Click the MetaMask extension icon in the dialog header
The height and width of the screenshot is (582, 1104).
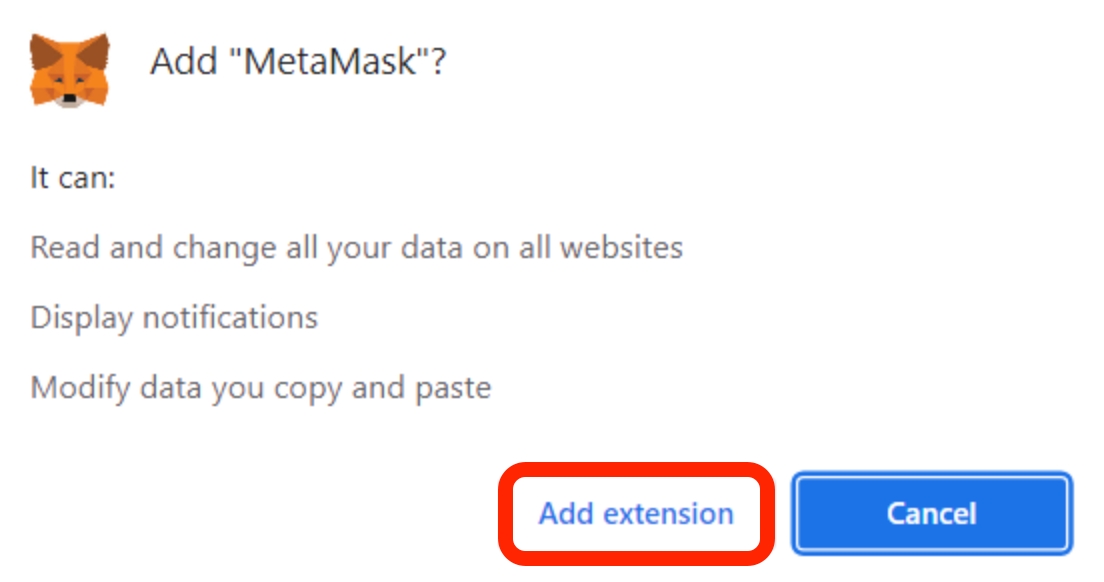point(69,69)
